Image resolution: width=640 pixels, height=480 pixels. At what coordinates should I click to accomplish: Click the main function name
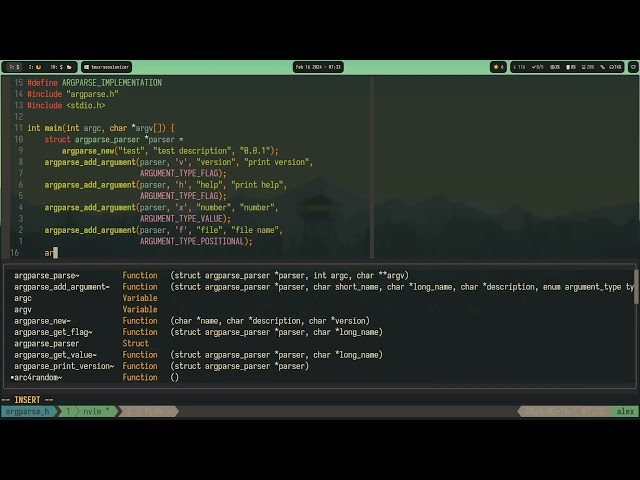point(53,128)
